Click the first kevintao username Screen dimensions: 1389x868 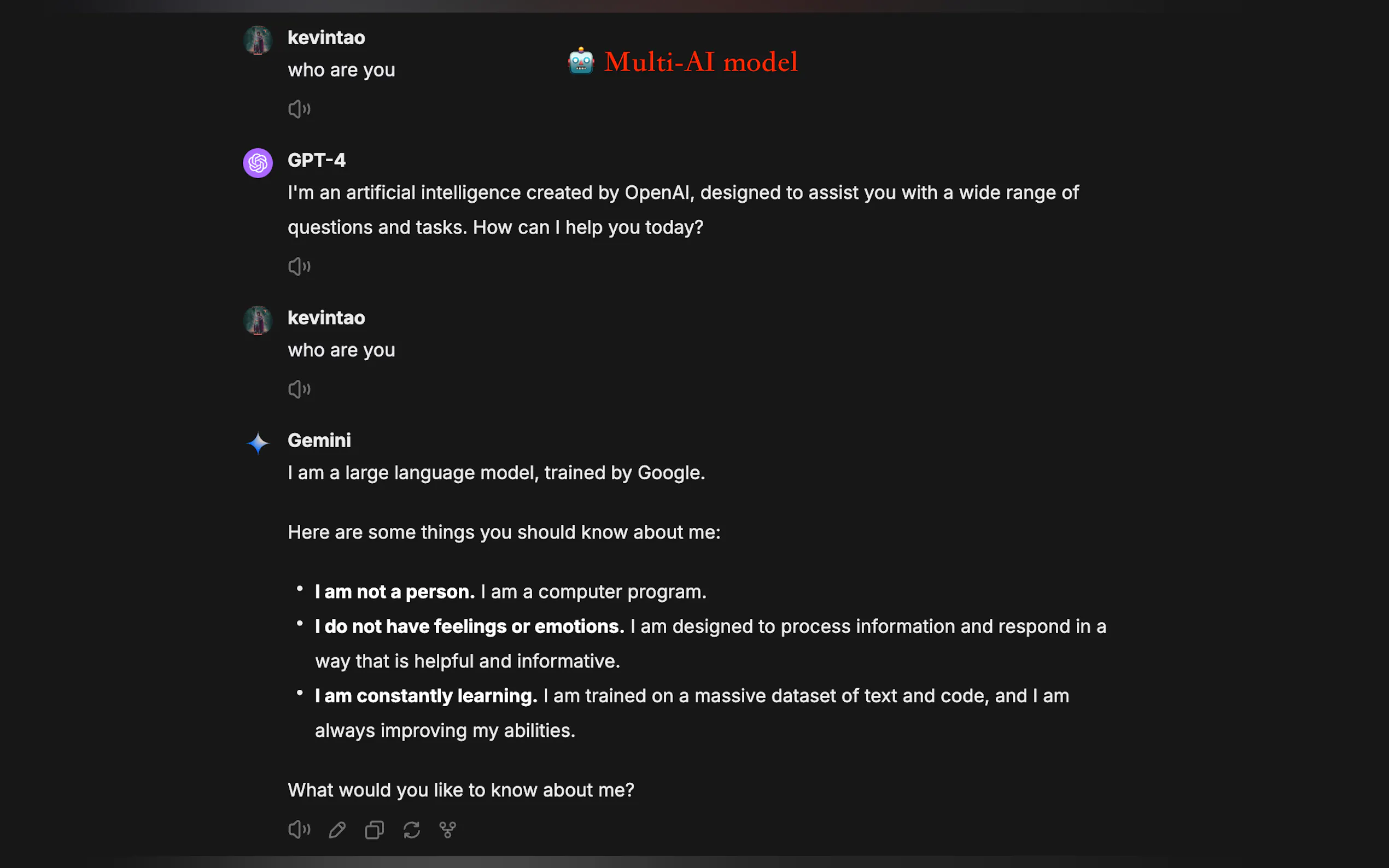click(x=326, y=38)
